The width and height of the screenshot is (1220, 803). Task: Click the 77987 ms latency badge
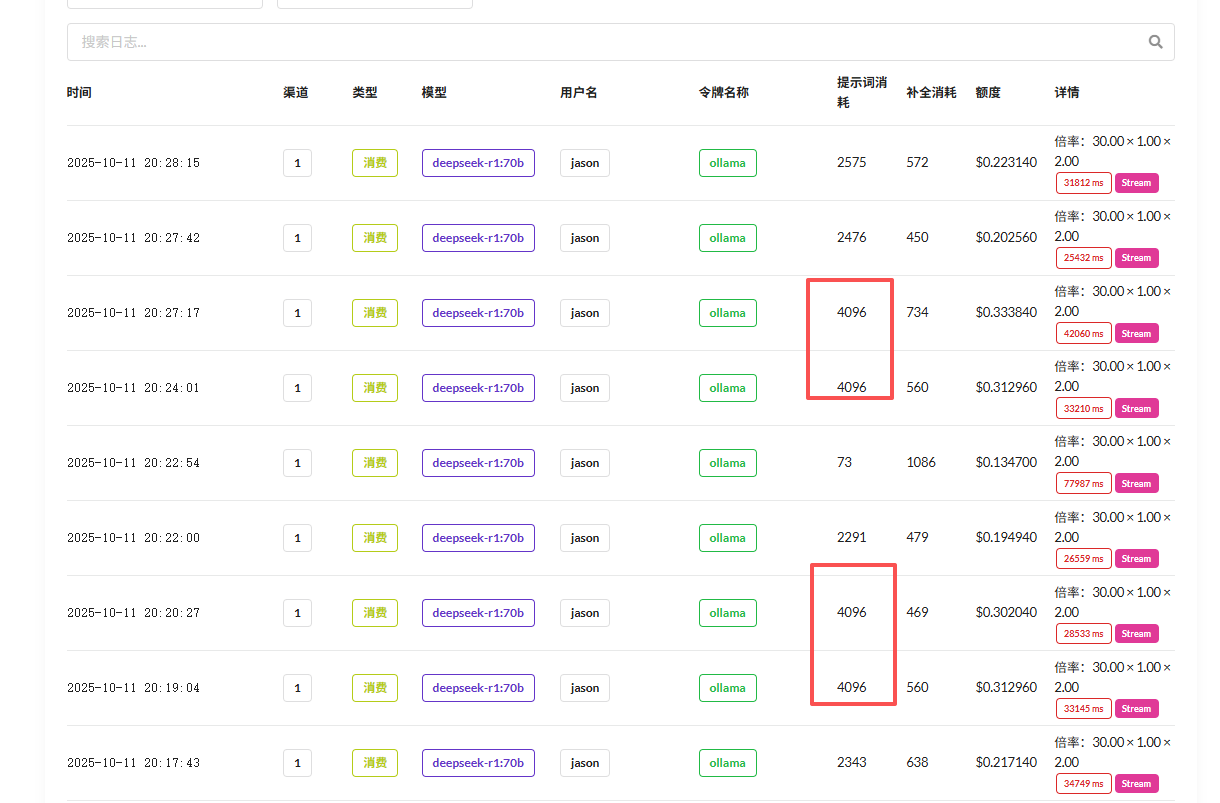(1083, 484)
